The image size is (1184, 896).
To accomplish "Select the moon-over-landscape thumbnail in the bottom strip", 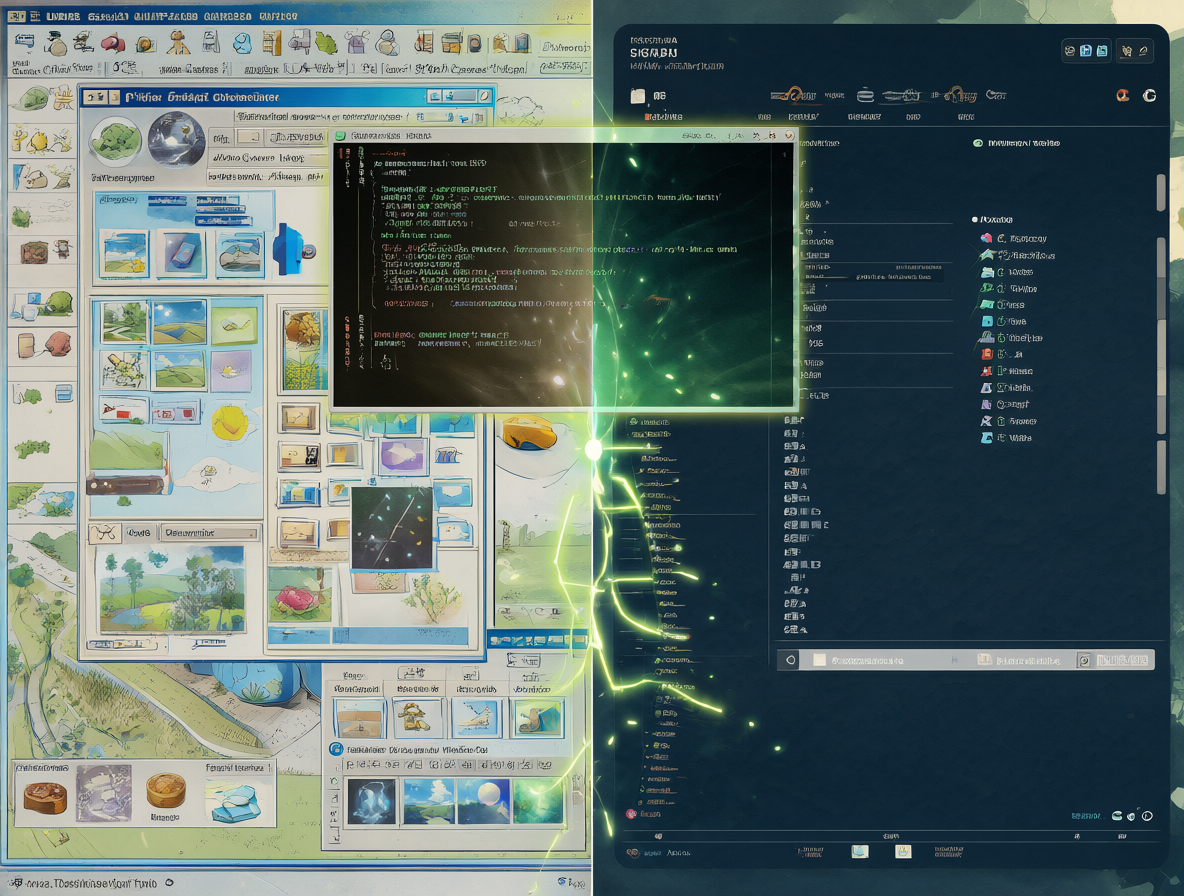I will point(483,801).
